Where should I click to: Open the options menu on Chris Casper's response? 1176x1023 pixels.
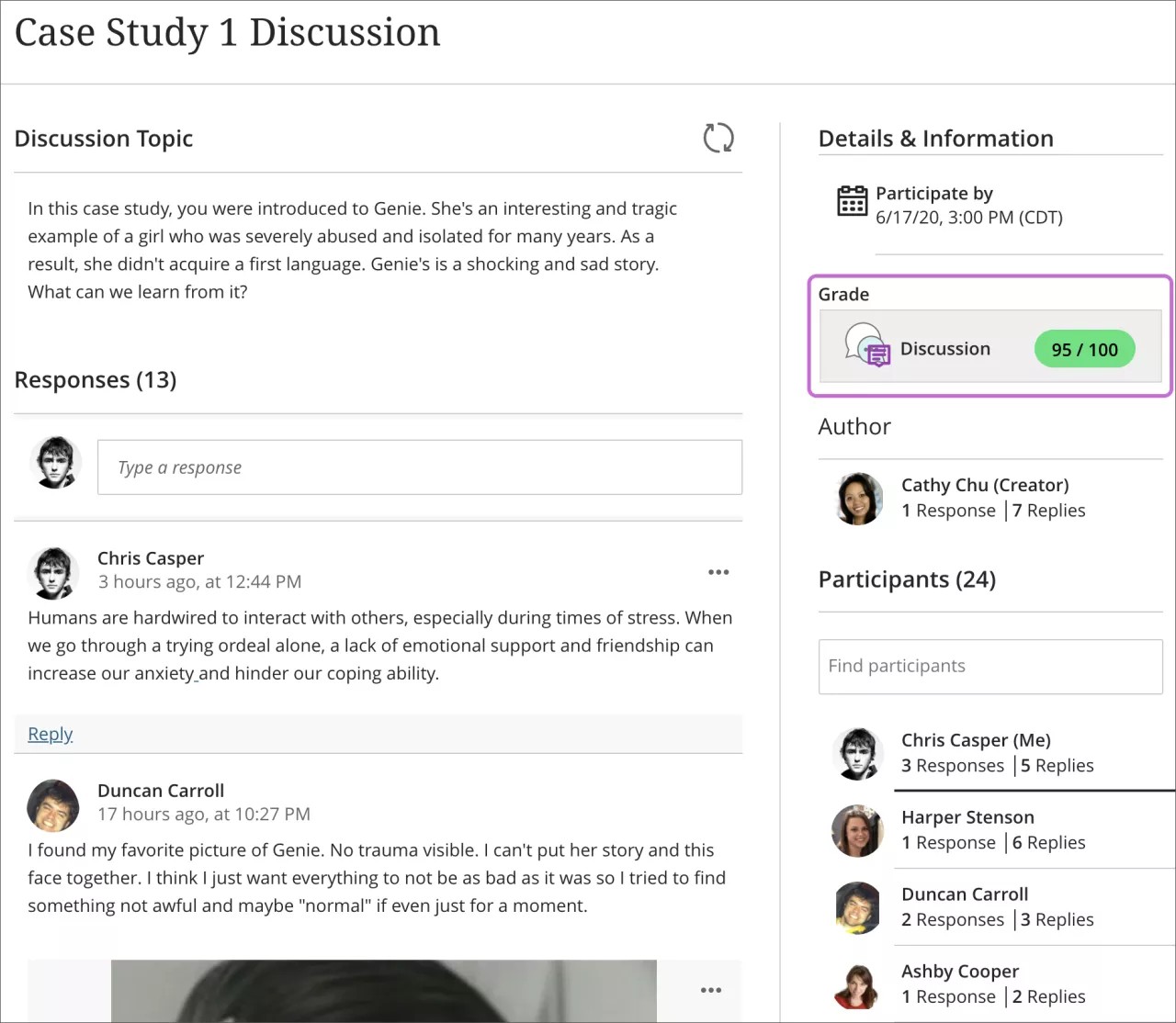click(x=718, y=571)
